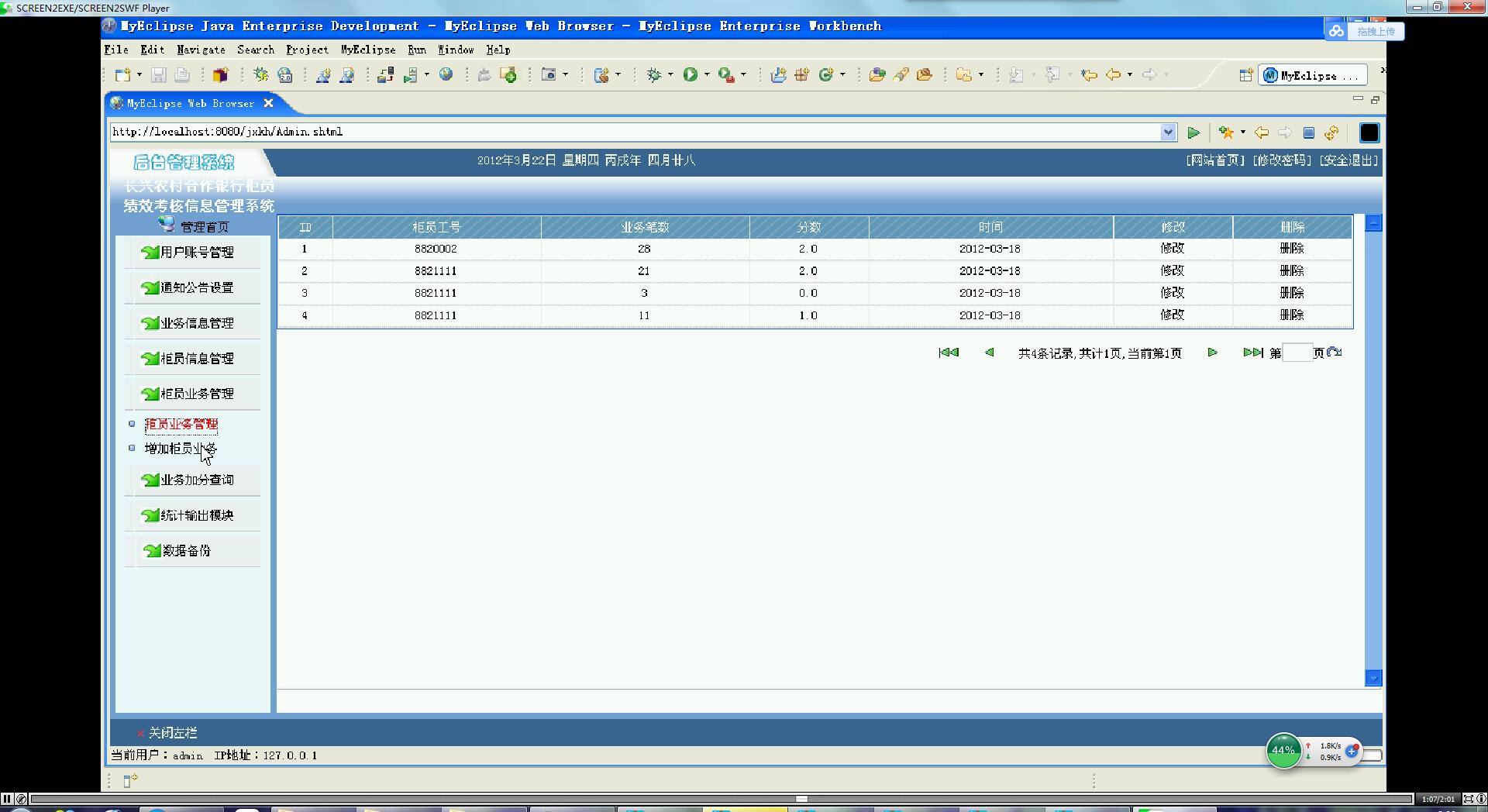Click the New file wizard icon
Viewport: 1488px width, 812px height.
coord(122,74)
